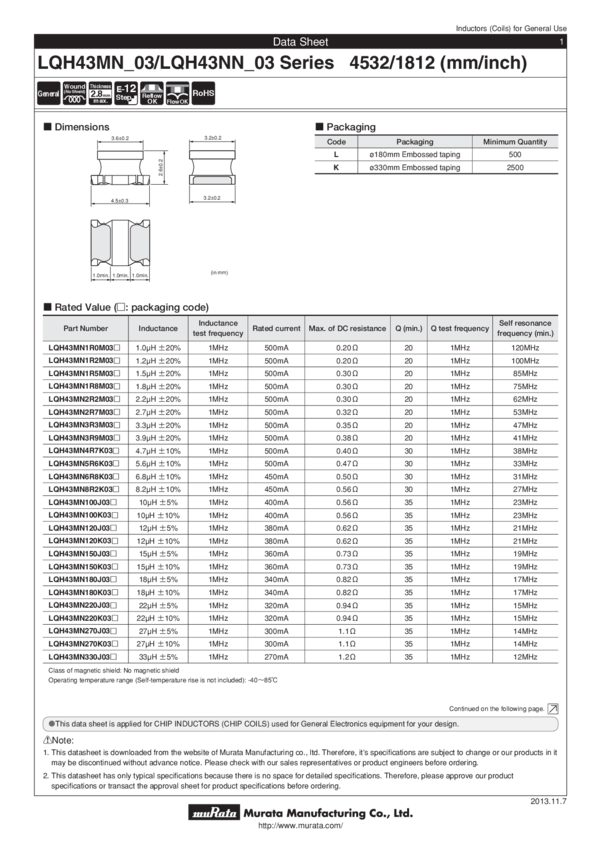The image size is (601, 850).
Task: Click the series title LQH43MN_03/LQH43NN_03
Action: (x=185, y=63)
